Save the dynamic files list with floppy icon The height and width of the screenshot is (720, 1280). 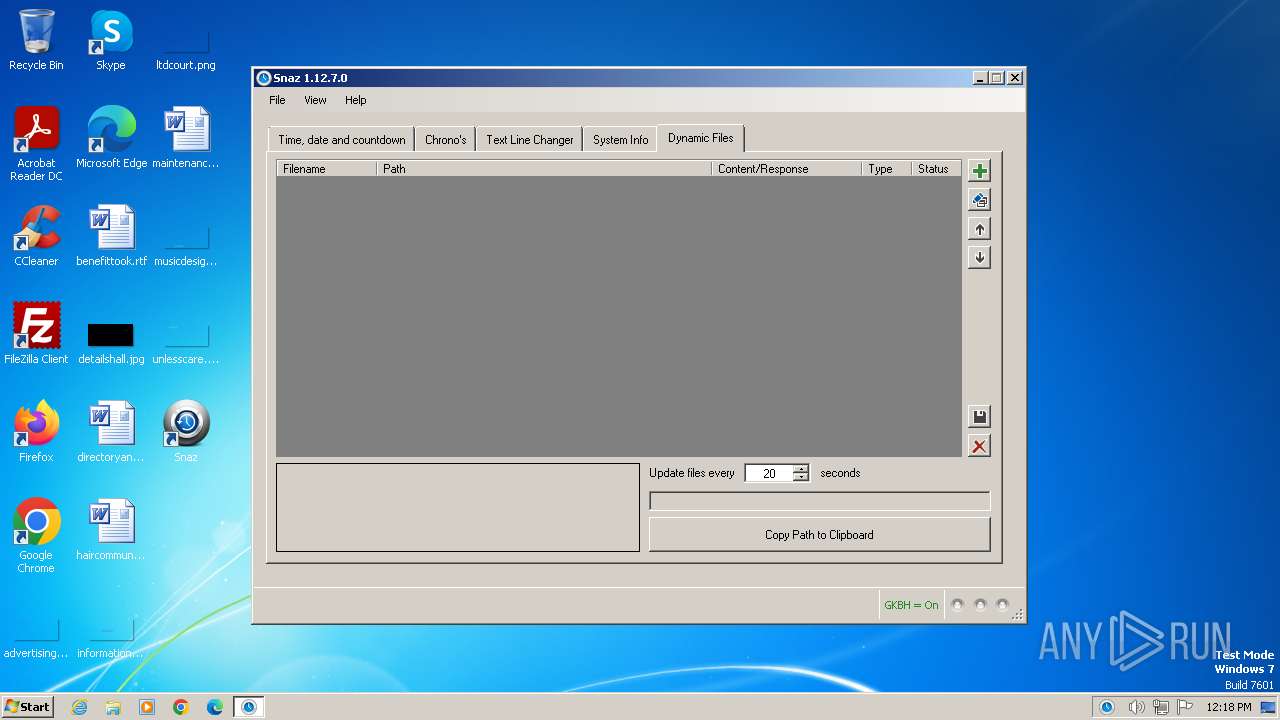pyautogui.click(x=979, y=417)
